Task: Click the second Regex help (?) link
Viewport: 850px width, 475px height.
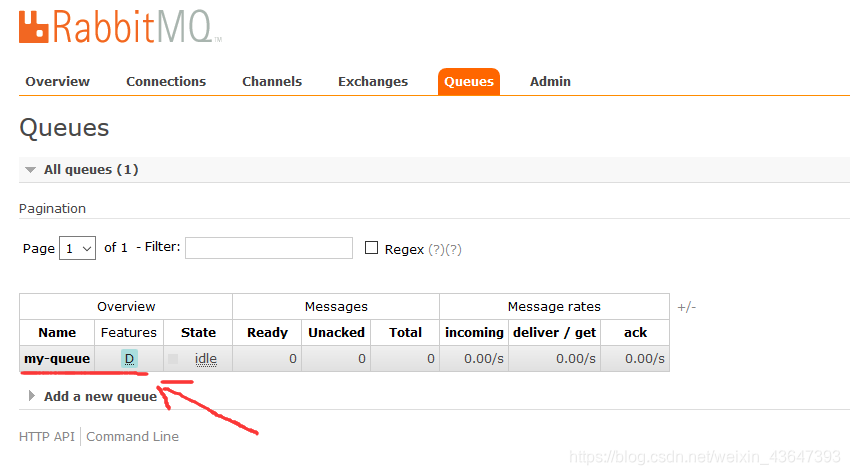Action: click(453, 249)
